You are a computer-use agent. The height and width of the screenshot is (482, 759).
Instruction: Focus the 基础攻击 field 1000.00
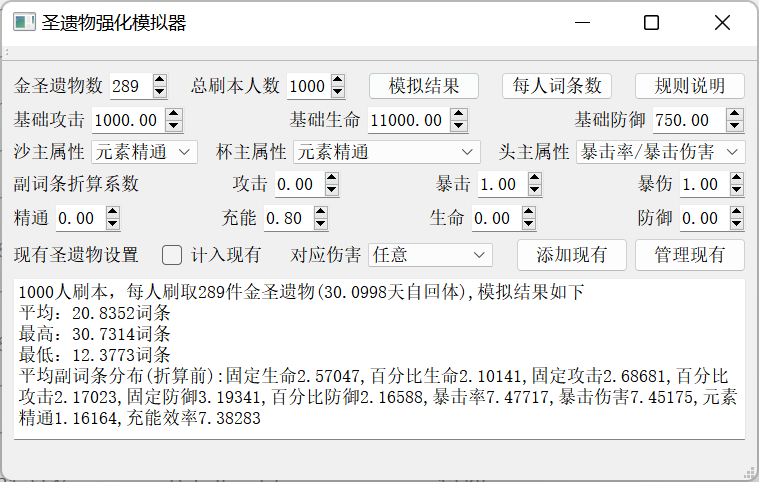[129, 120]
